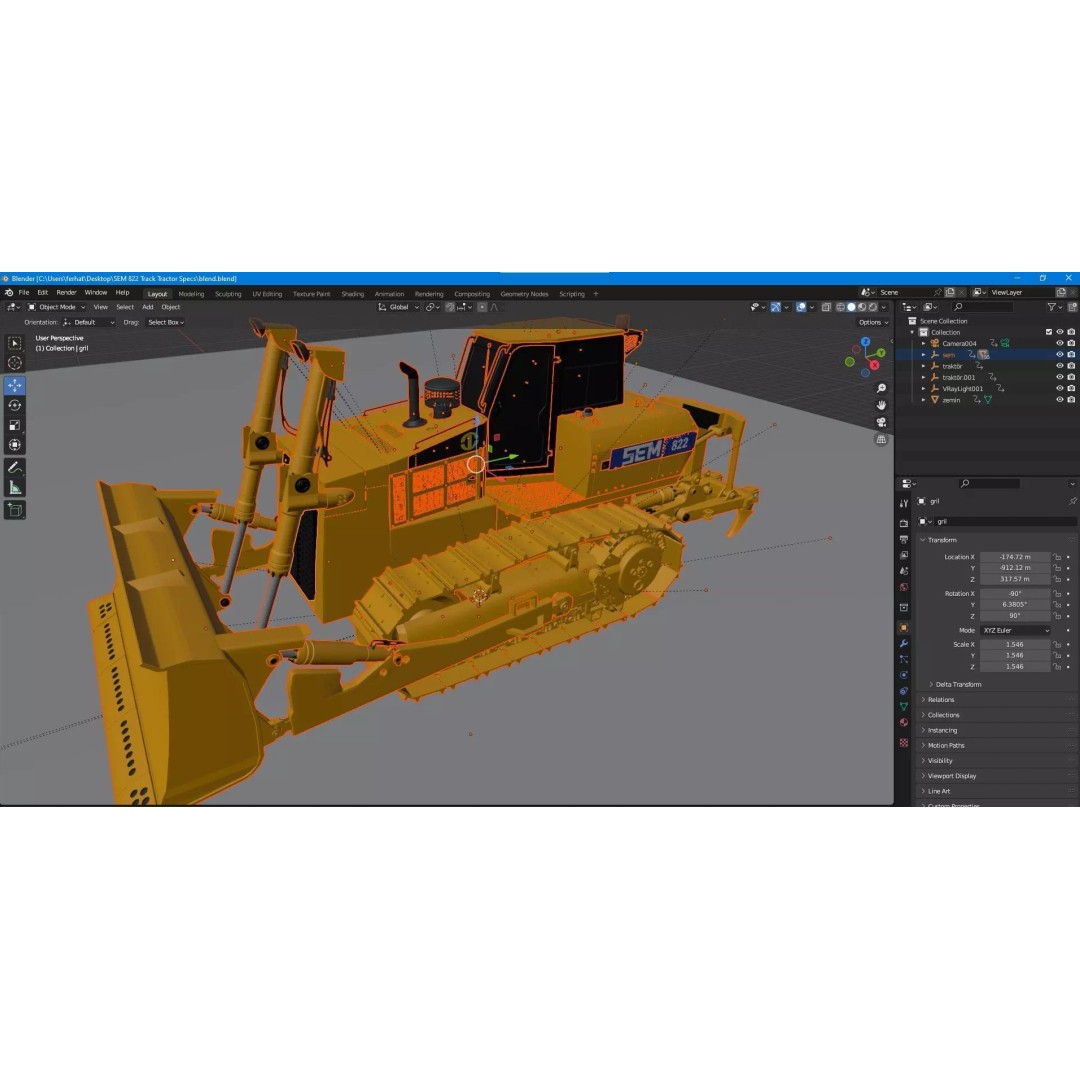Choose the Move tool
The height and width of the screenshot is (1080, 1080).
pos(14,385)
